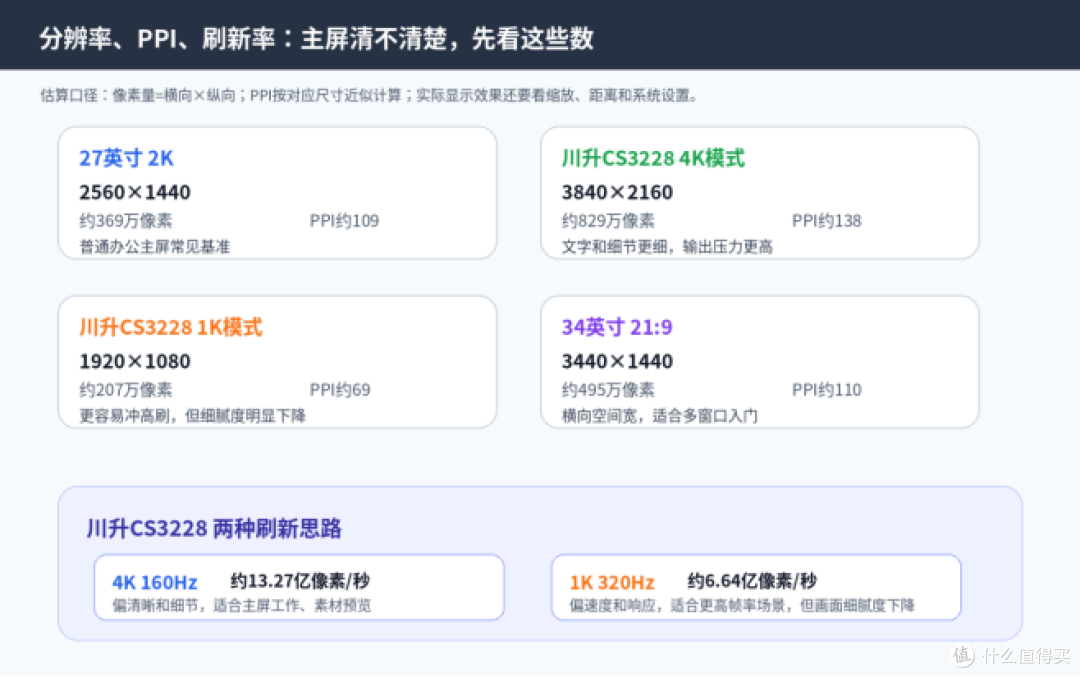Select the 27英寸 2K card title
Screen dimensions: 1080x678
click(126, 158)
